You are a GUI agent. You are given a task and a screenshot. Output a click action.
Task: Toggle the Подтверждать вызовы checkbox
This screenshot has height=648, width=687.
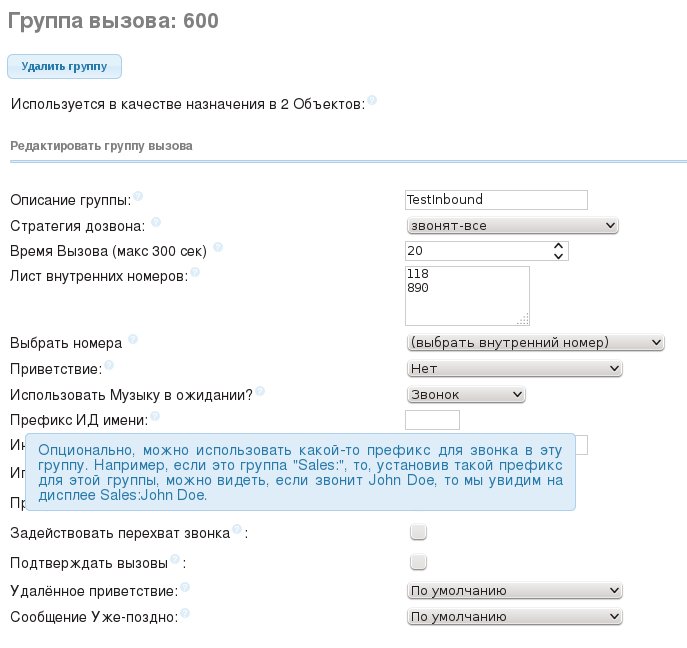pyautogui.click(x=418, y=562)
